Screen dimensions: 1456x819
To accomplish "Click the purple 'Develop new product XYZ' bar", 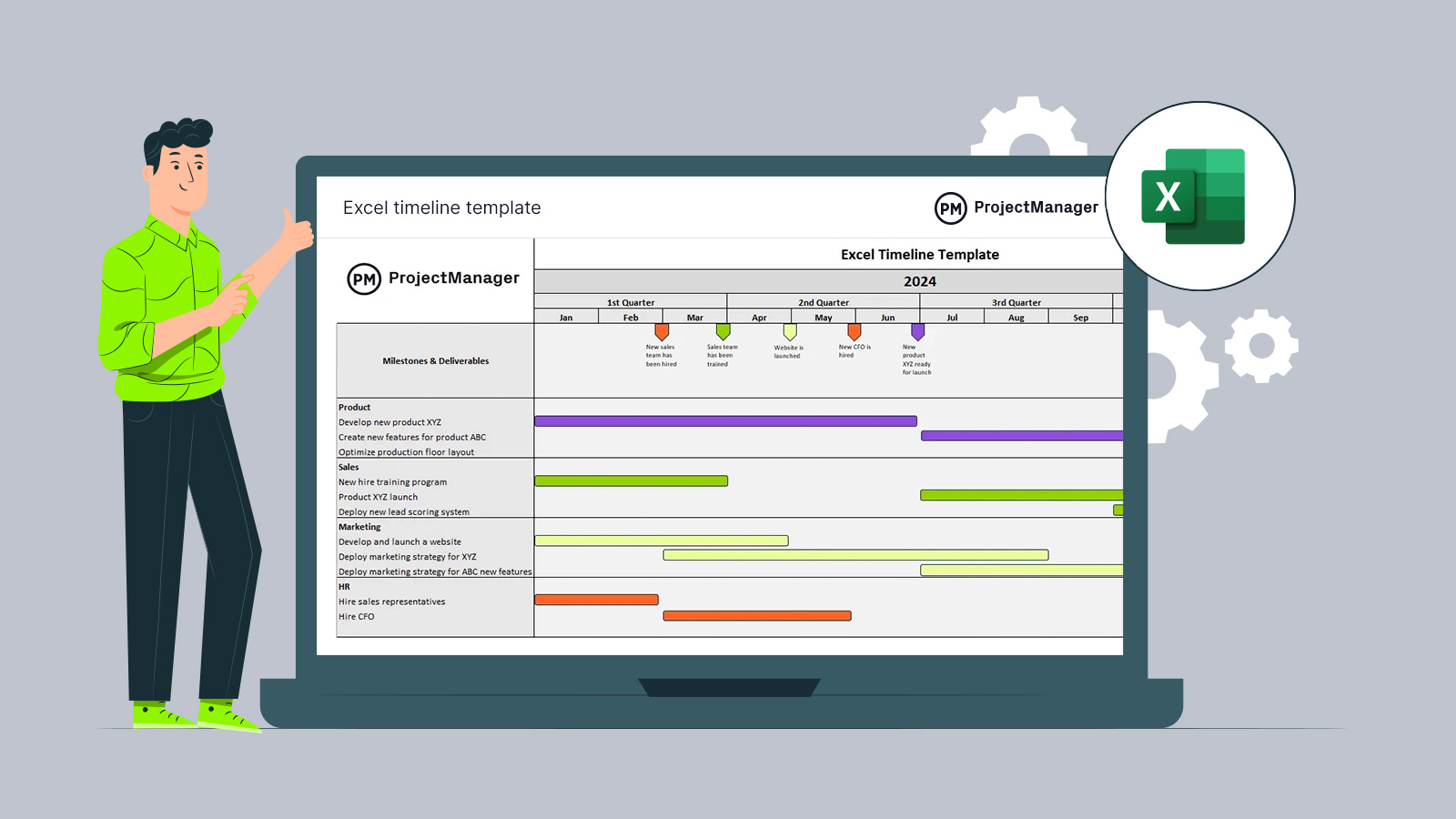I will click(725, 421).
